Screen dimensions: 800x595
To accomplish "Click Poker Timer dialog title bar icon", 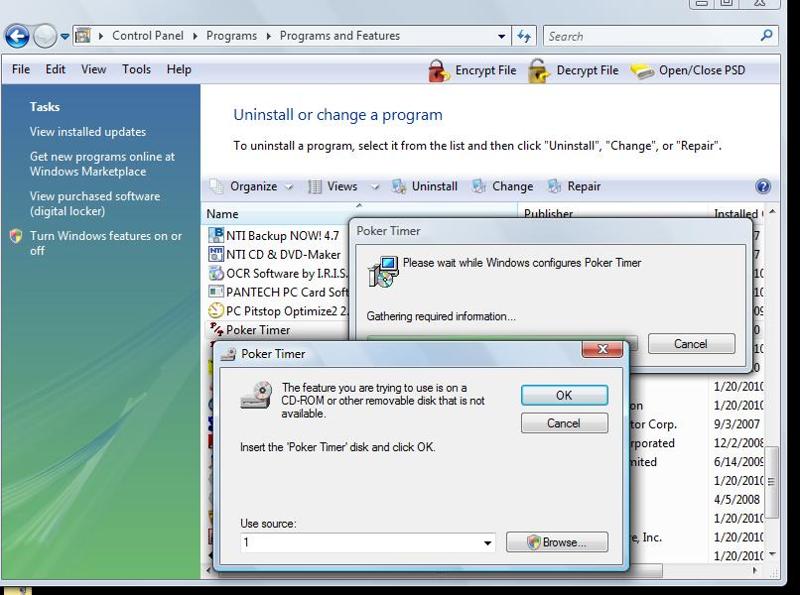I will [228, 354].
